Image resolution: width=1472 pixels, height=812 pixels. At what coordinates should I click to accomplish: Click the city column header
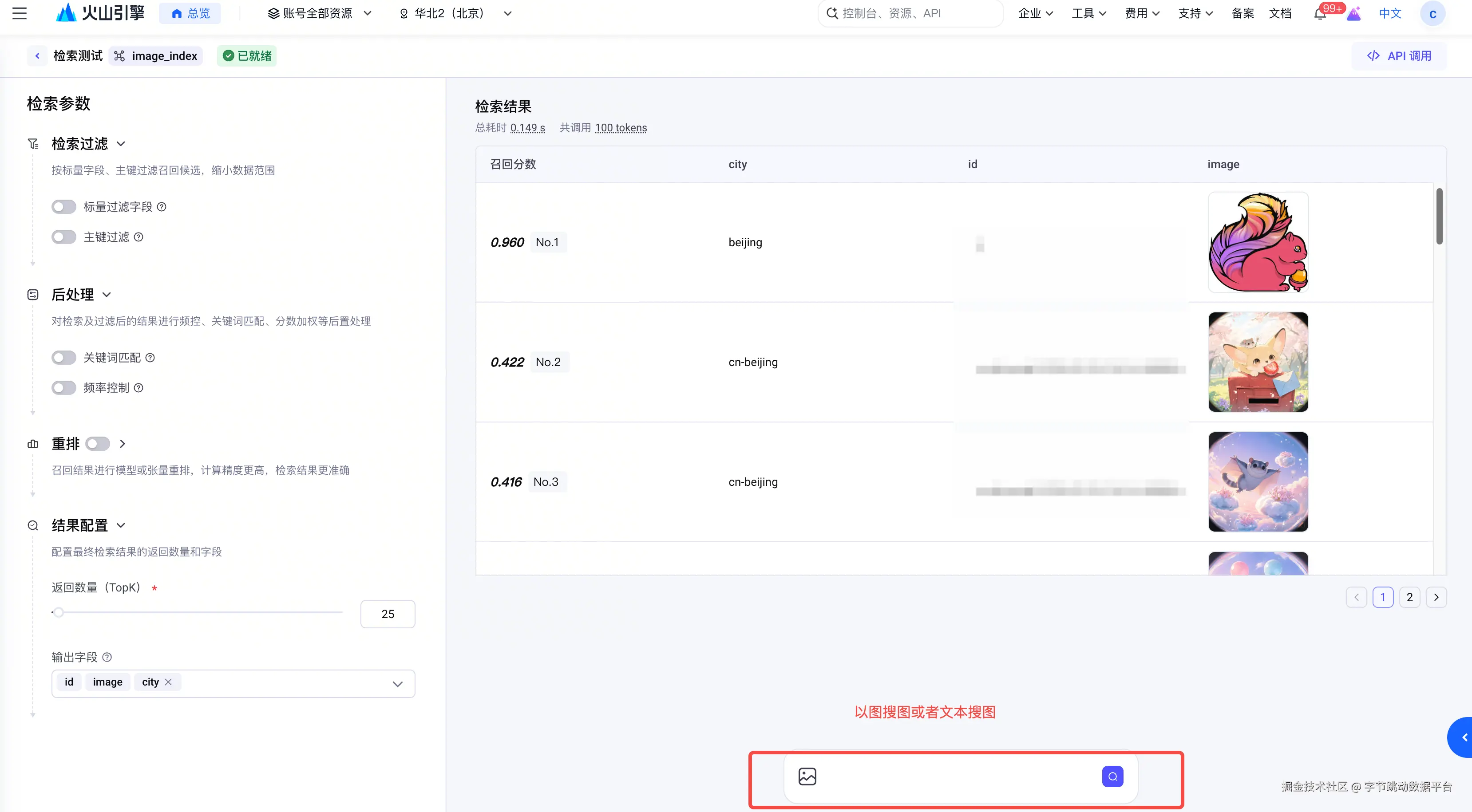coord(738,164)
